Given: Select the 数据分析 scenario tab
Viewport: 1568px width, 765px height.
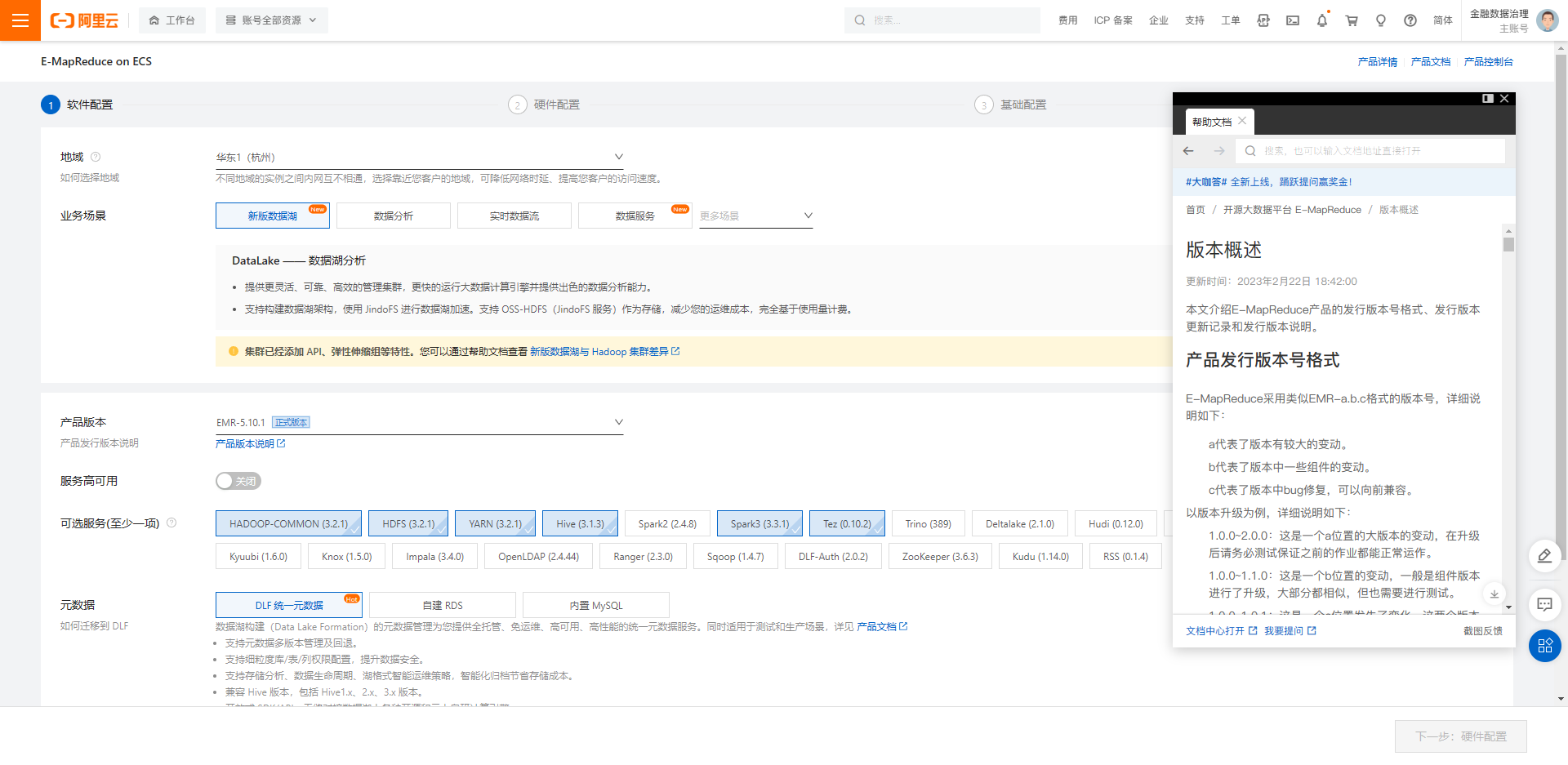Looking at the screenshot, I should pos(394,216).
